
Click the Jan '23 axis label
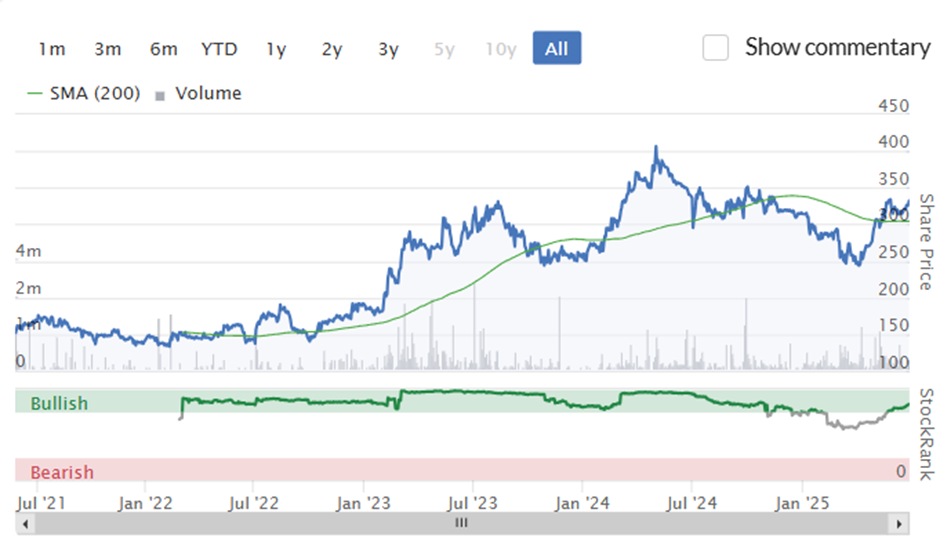[363, 503]
